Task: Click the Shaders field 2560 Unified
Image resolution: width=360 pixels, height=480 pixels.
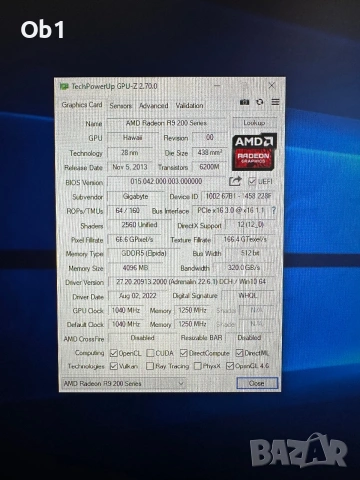Action: (x=139, y=225)
